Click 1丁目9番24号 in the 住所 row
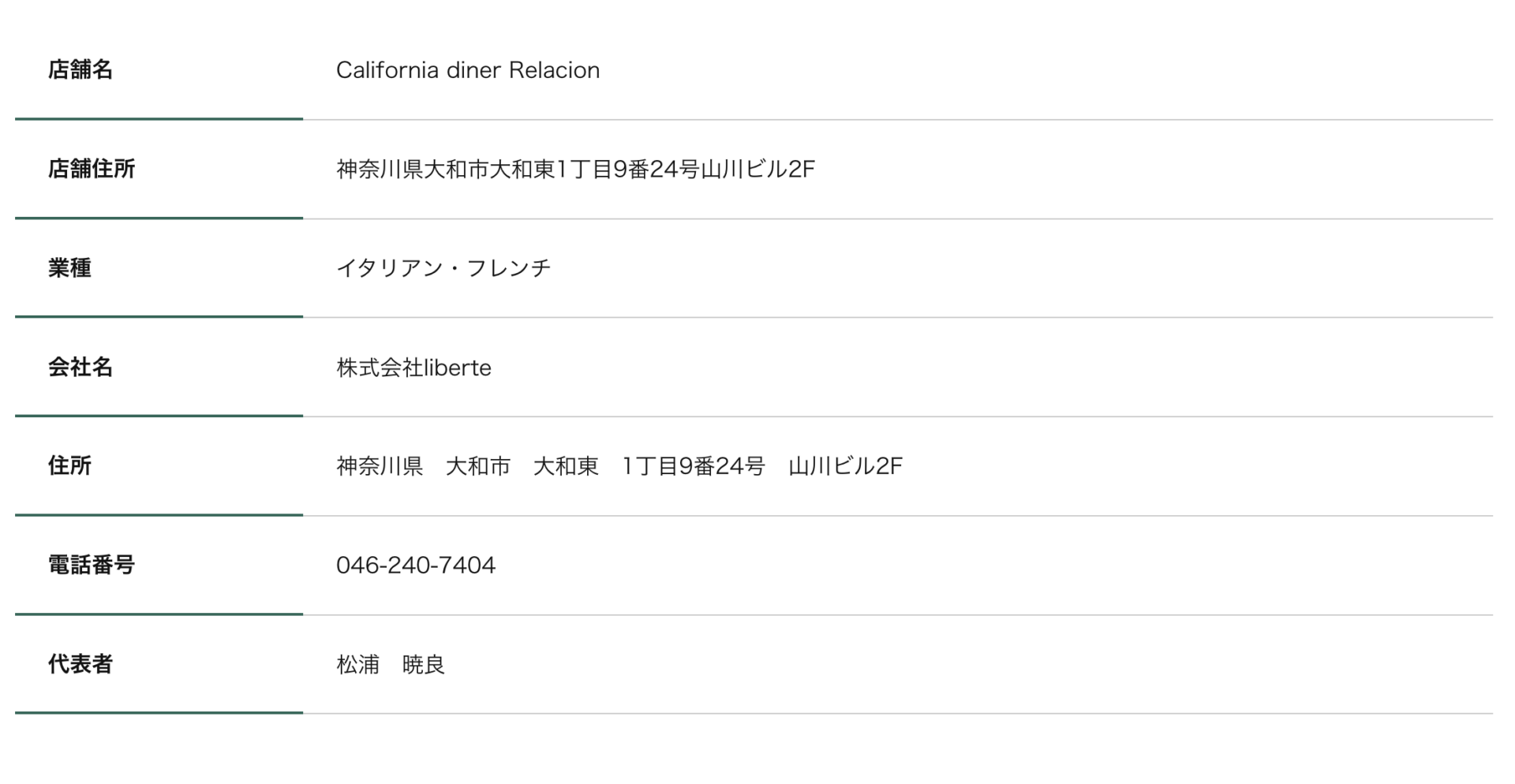Viewport: 1515px width, 784px height. click(694, 467)
